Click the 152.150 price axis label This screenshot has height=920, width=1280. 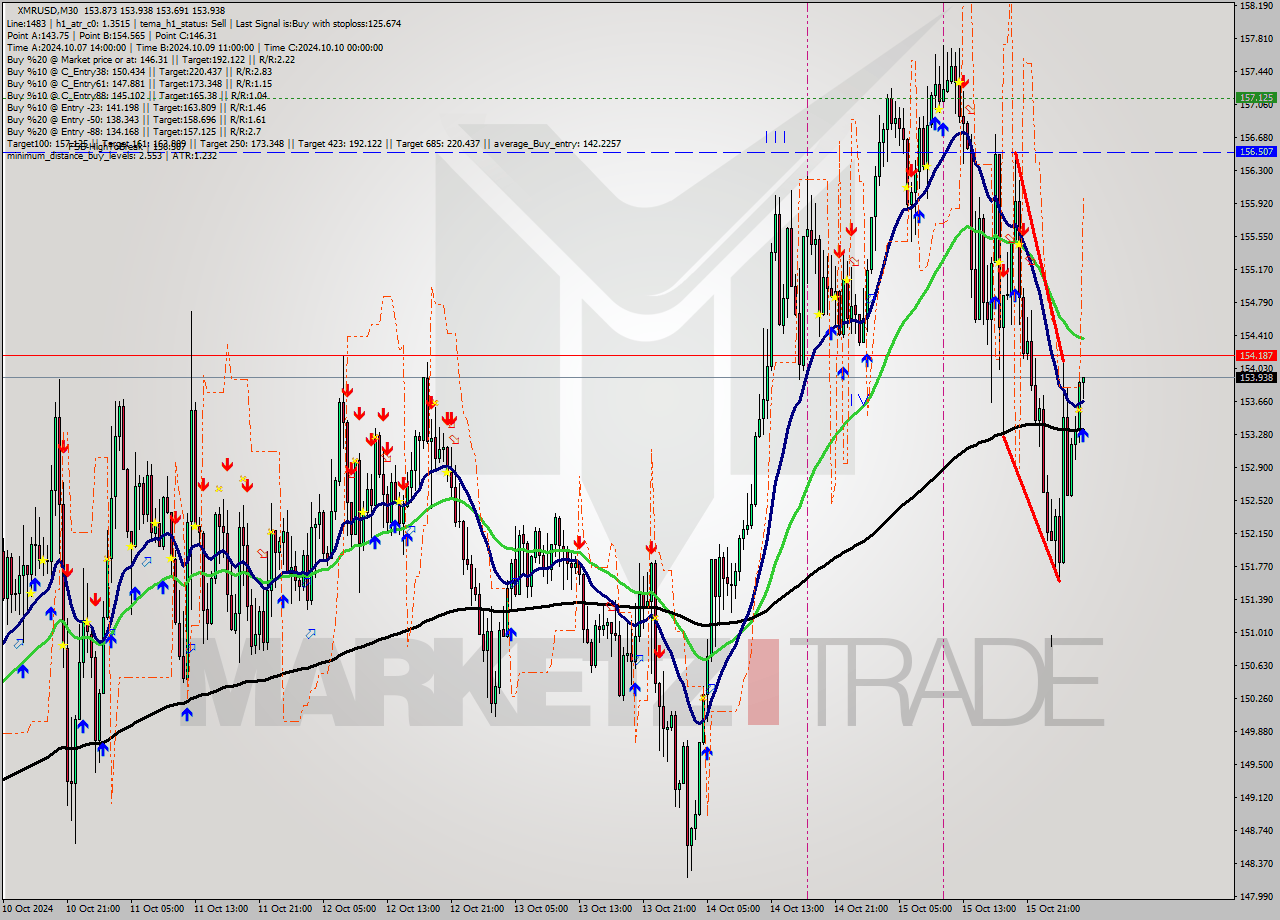point(1256,534)
